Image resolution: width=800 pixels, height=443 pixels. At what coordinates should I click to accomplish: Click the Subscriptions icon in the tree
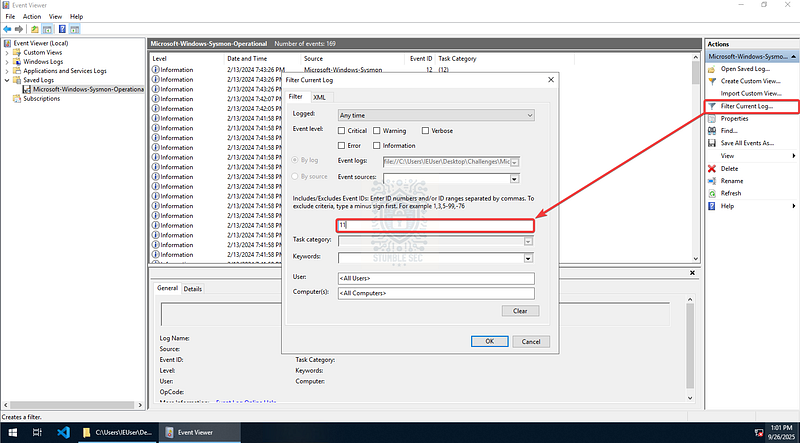tap(17, 99)
